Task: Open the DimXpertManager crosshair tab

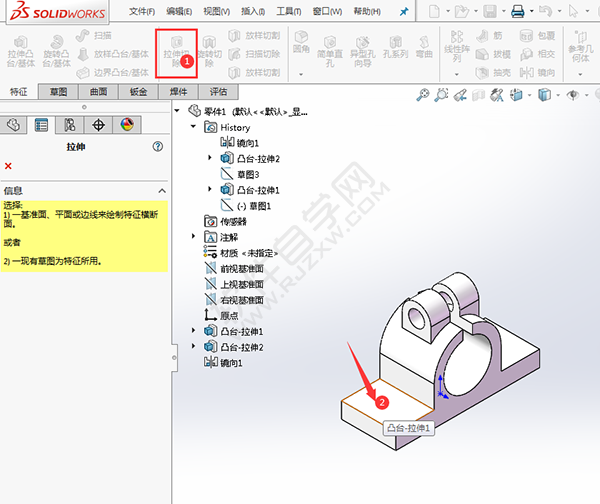Action: (98, 125)
